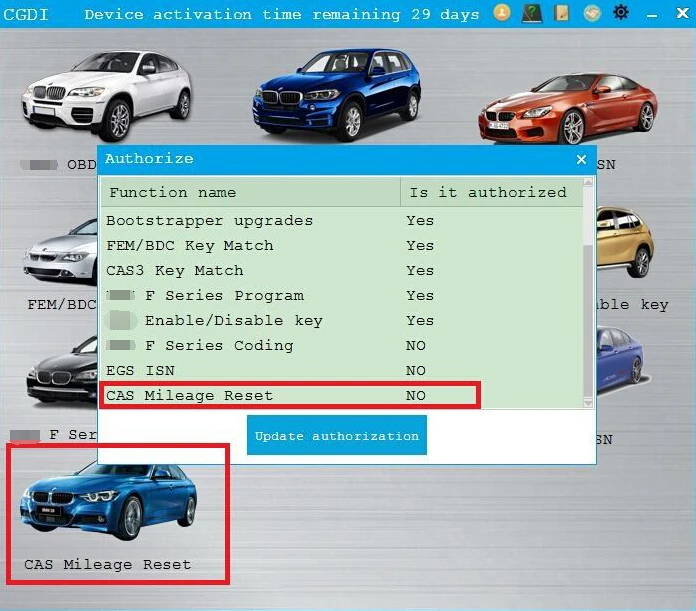
Task: Select the gold BMW thumbnail
Action: (x=625, y=242)
